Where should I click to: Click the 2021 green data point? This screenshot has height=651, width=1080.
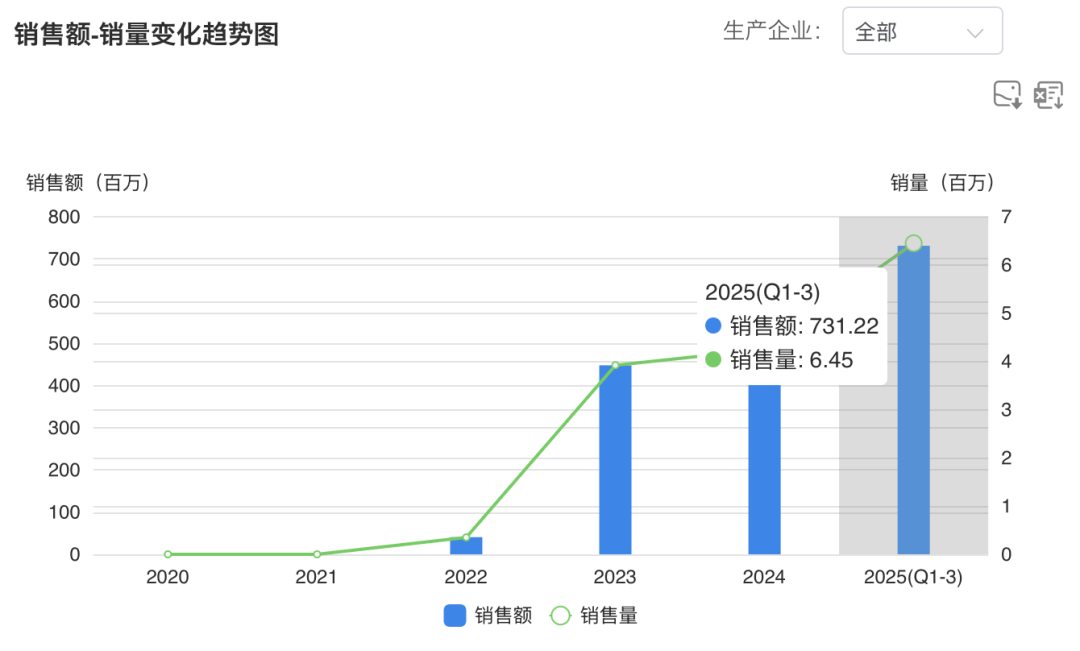click(x=317, y=554)
